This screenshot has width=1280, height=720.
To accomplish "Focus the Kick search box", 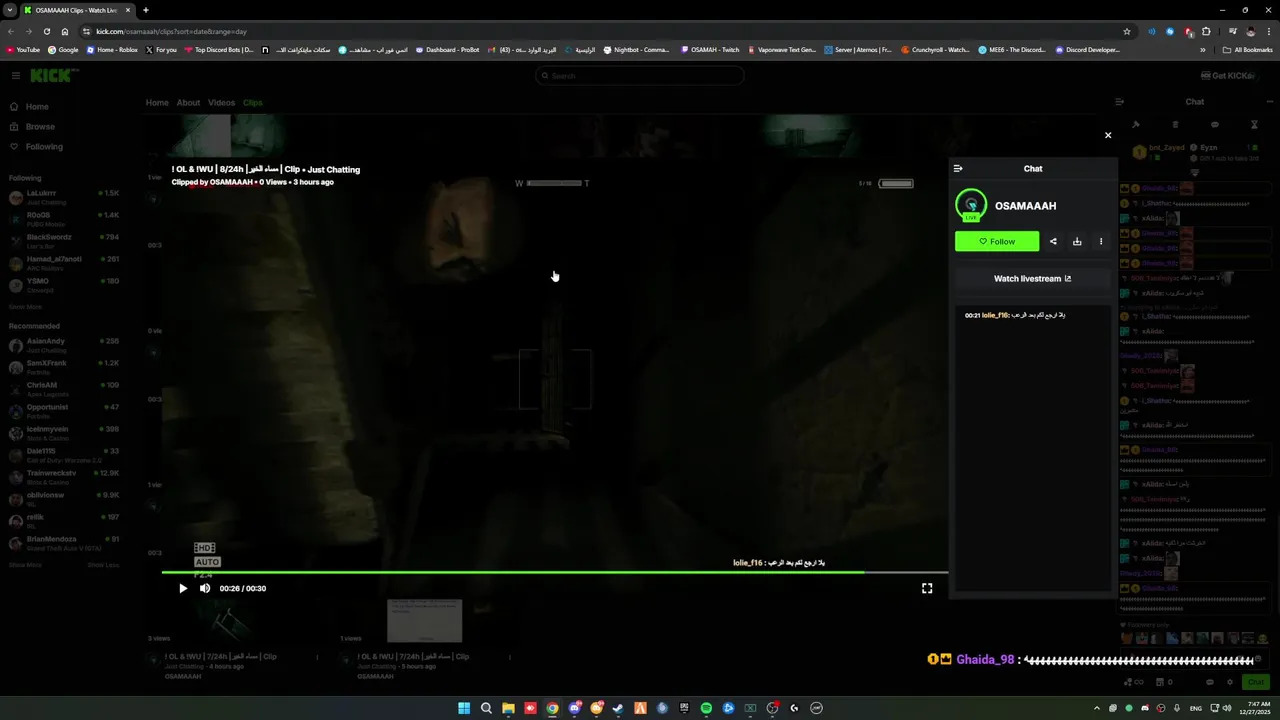I will 640,76.
